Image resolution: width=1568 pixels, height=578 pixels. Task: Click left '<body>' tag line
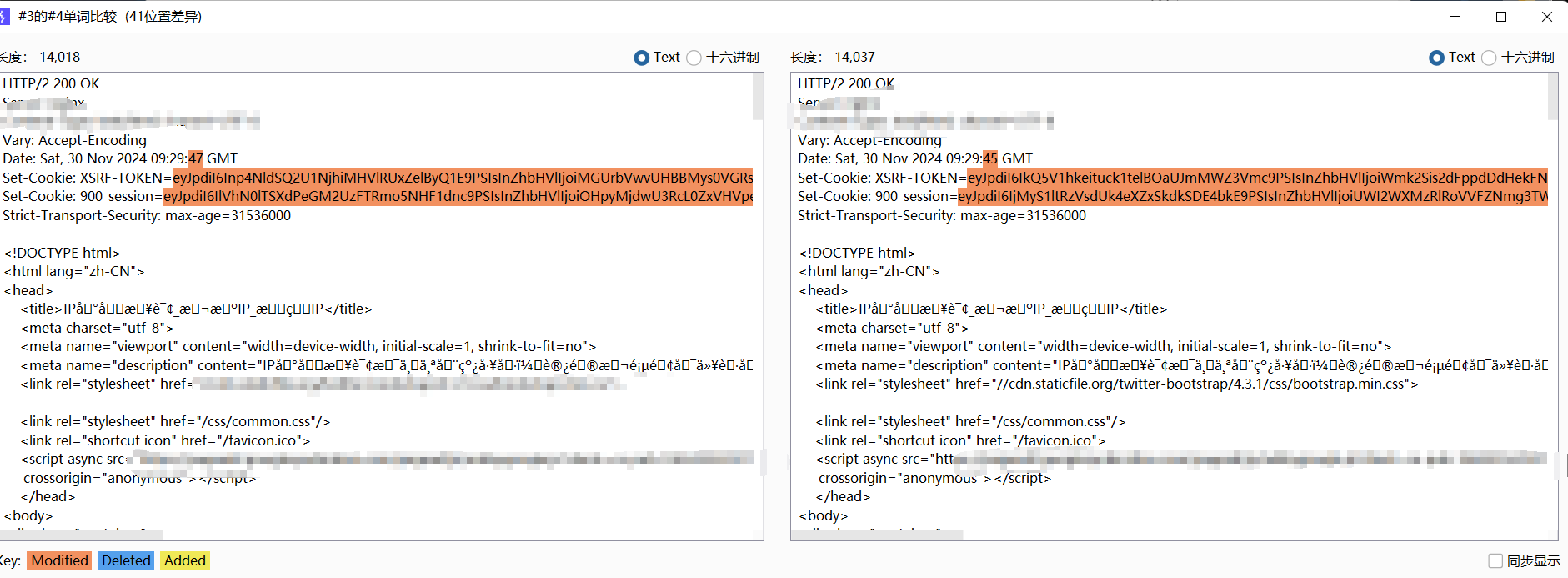pyautogui.click(x=28, y=515)
